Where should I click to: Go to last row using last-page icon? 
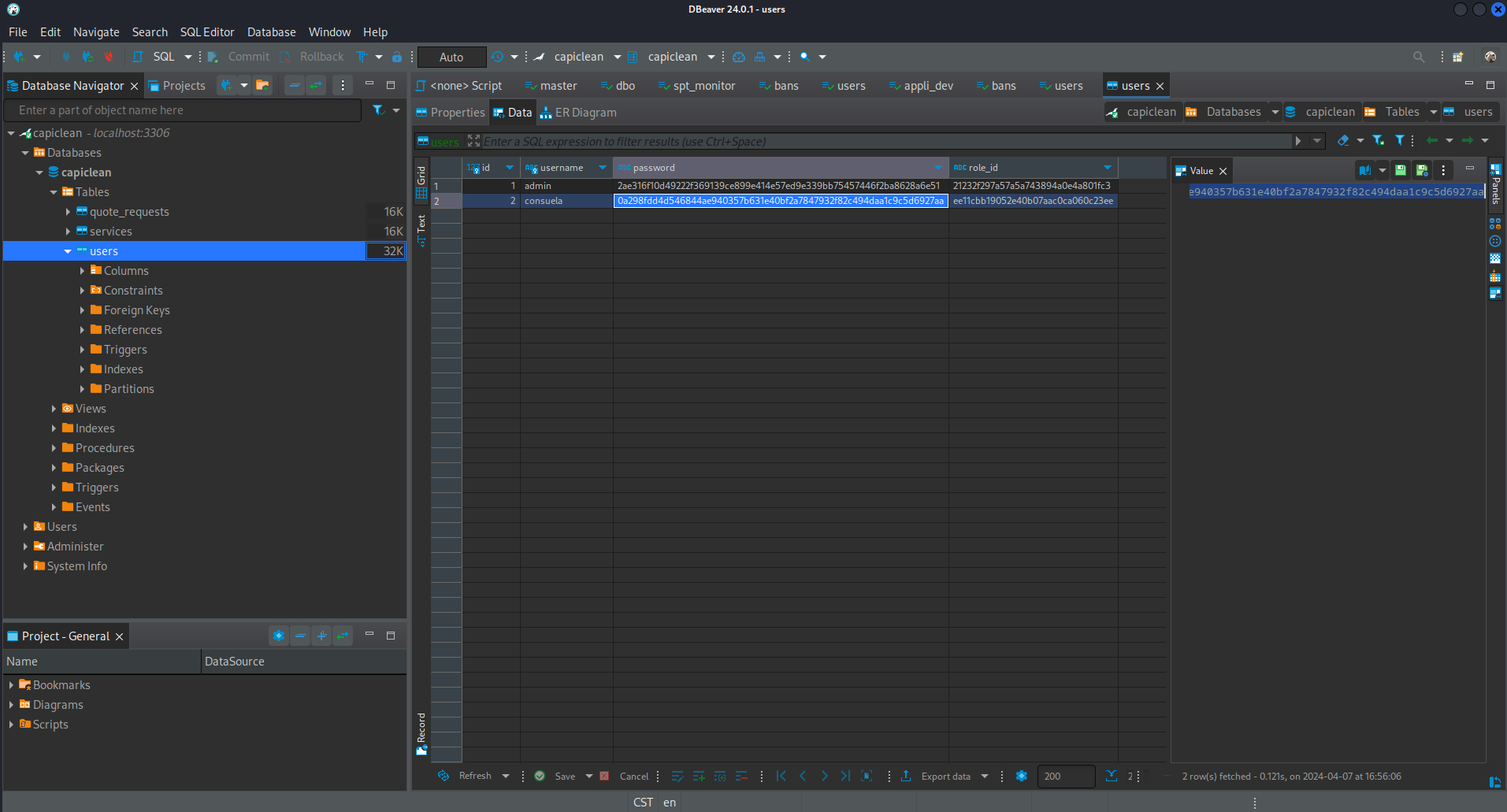pyautogui.click(x=845, y=776)
